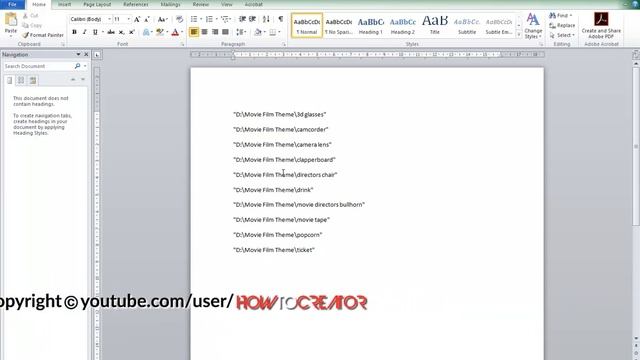Click the Bullets list icon

pyautogui.click(x=194, y=19)
